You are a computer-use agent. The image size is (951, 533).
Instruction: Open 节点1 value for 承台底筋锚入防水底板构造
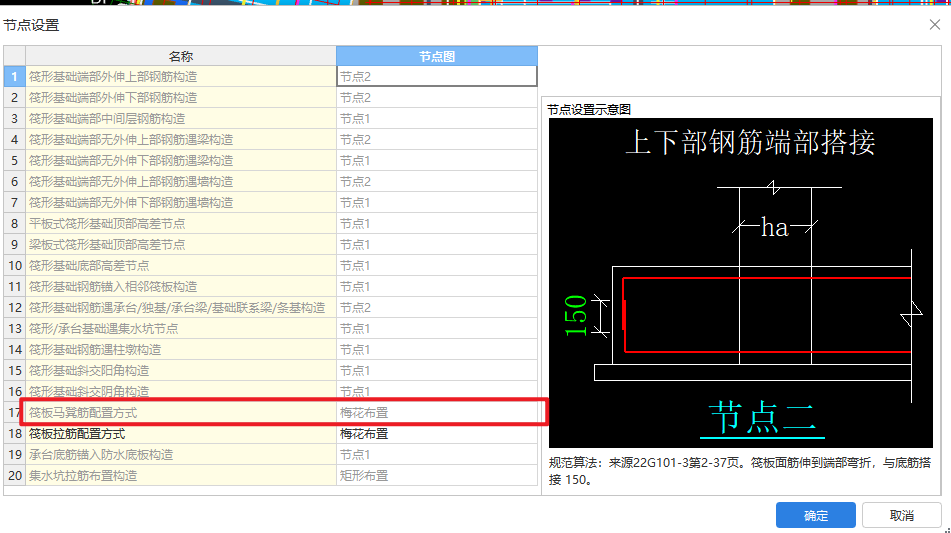(437, 455)
